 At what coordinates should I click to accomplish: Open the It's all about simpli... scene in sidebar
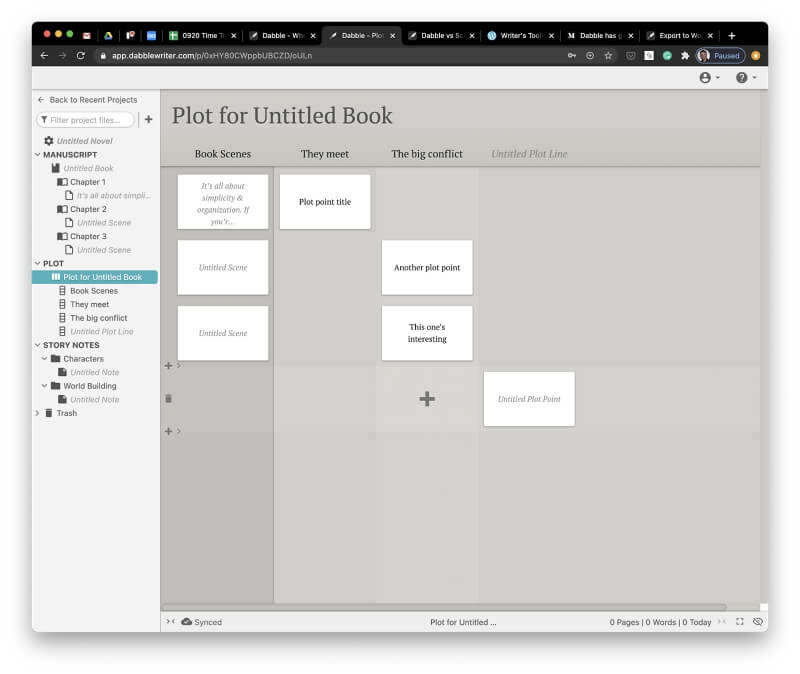108,195
